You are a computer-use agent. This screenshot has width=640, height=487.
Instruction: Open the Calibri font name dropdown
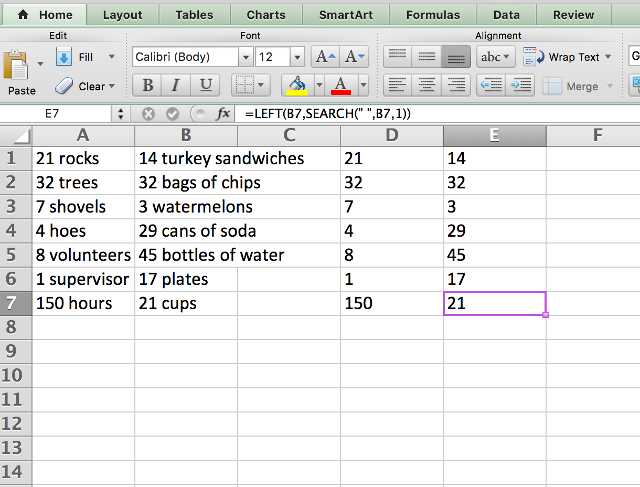click(x=246, y=57)
